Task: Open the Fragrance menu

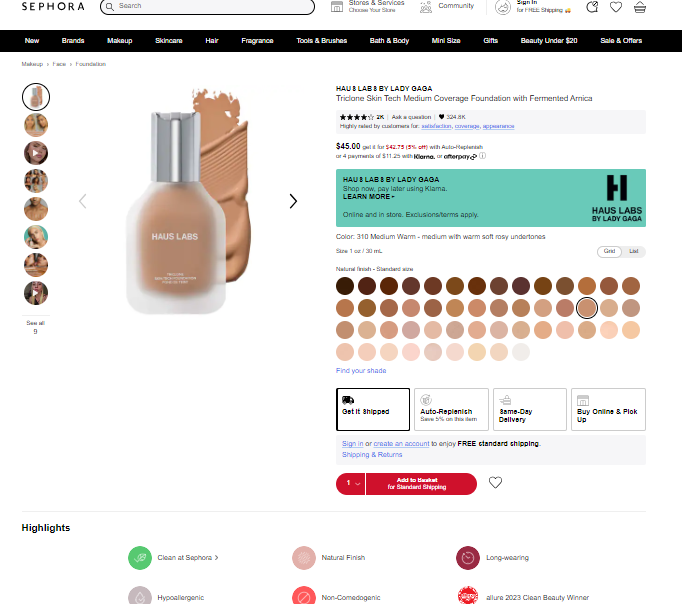Action: click(257, 41)
